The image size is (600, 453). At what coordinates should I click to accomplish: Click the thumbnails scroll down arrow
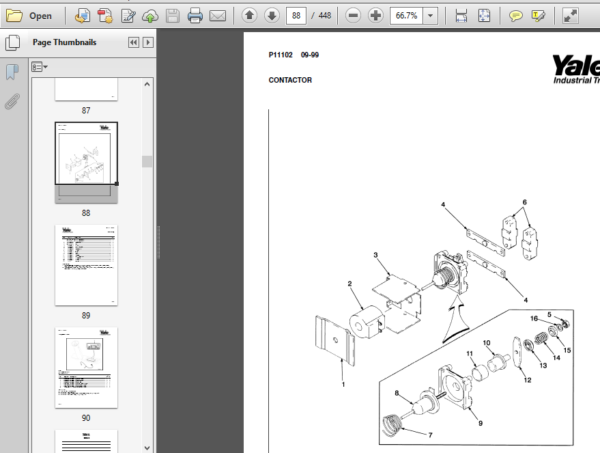point(147,447)
